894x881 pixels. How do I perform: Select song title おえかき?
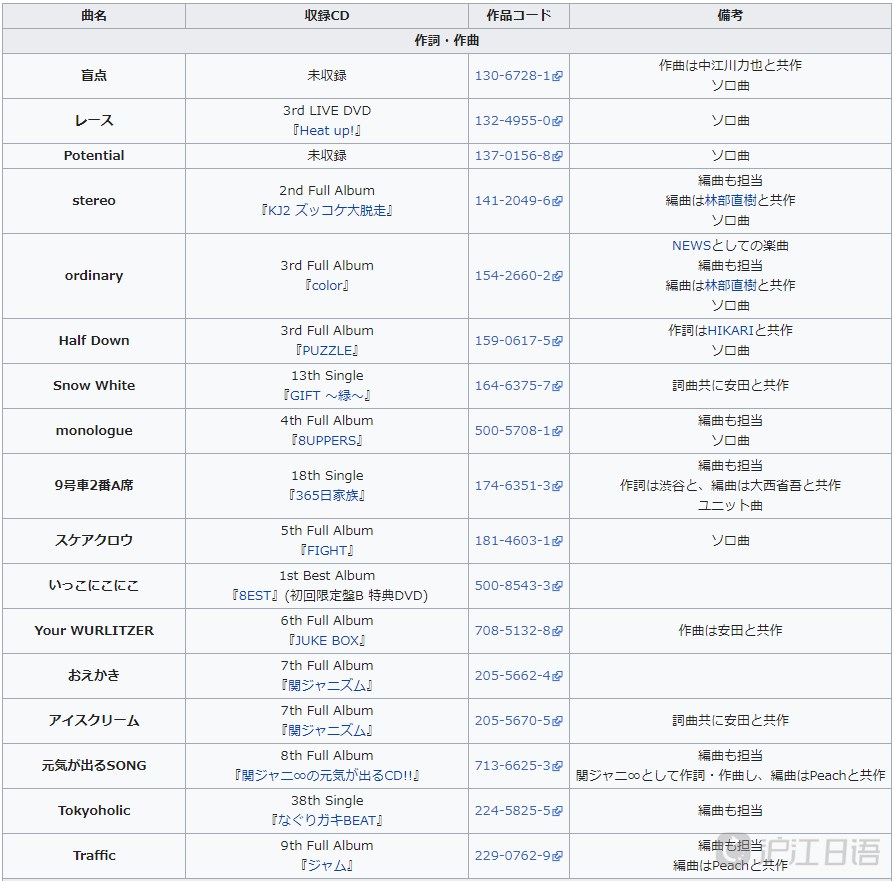[94, 676]
